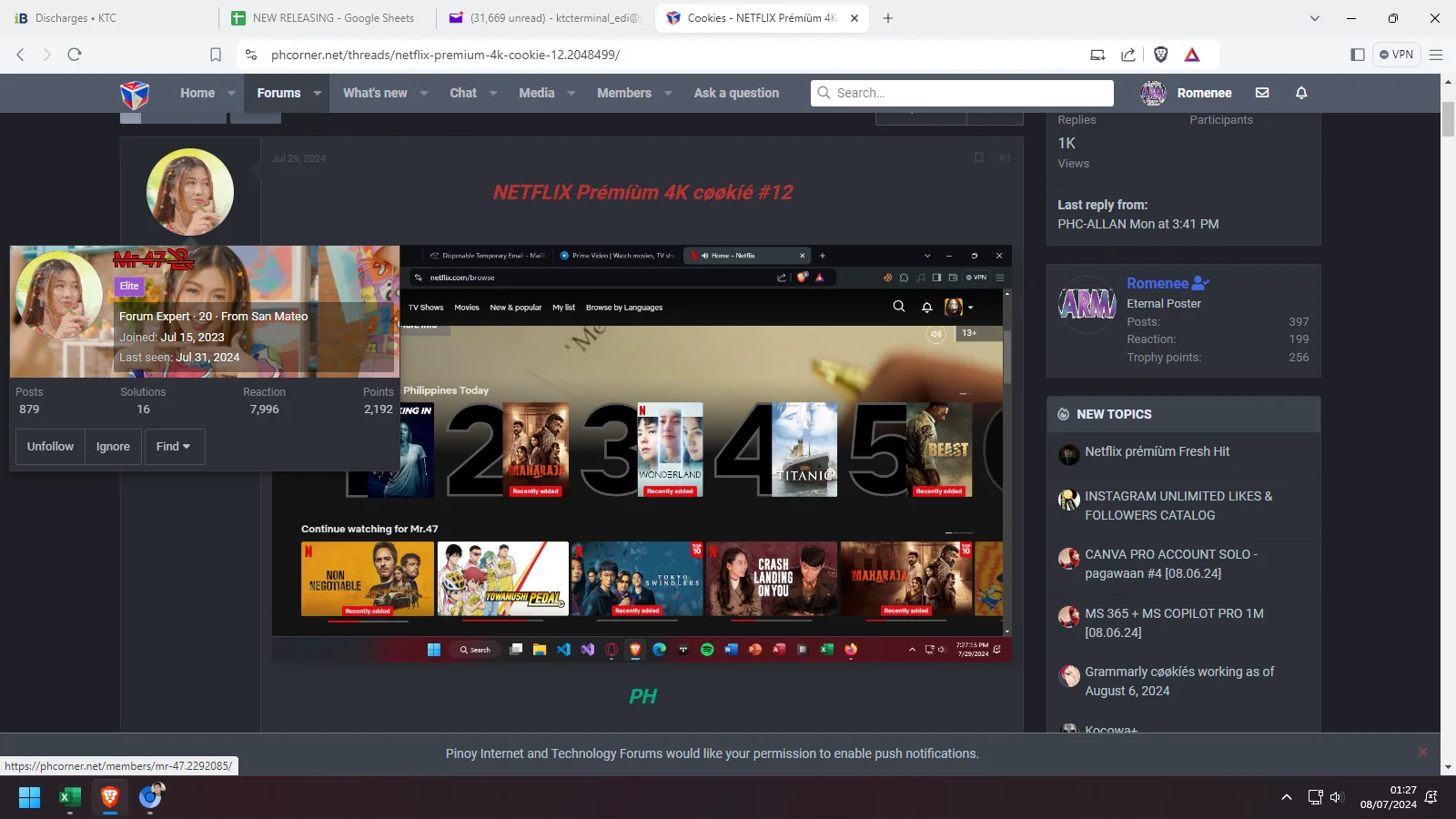Expand the Forums dropdown arrow
The height and width of the screenshot is (819, 1456).
point(317,93)
